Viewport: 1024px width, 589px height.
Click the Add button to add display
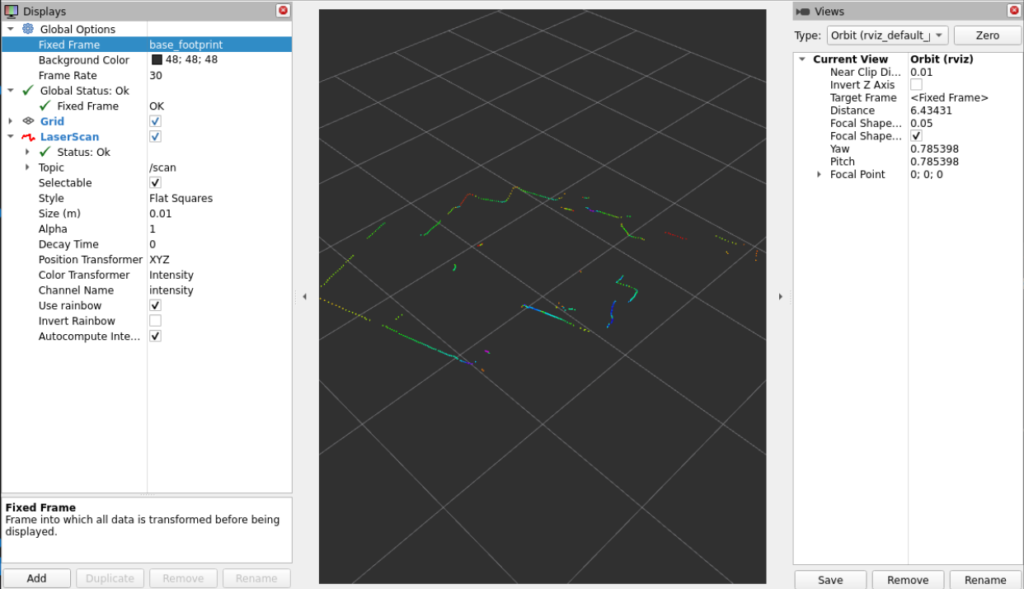tap(37, 578)
